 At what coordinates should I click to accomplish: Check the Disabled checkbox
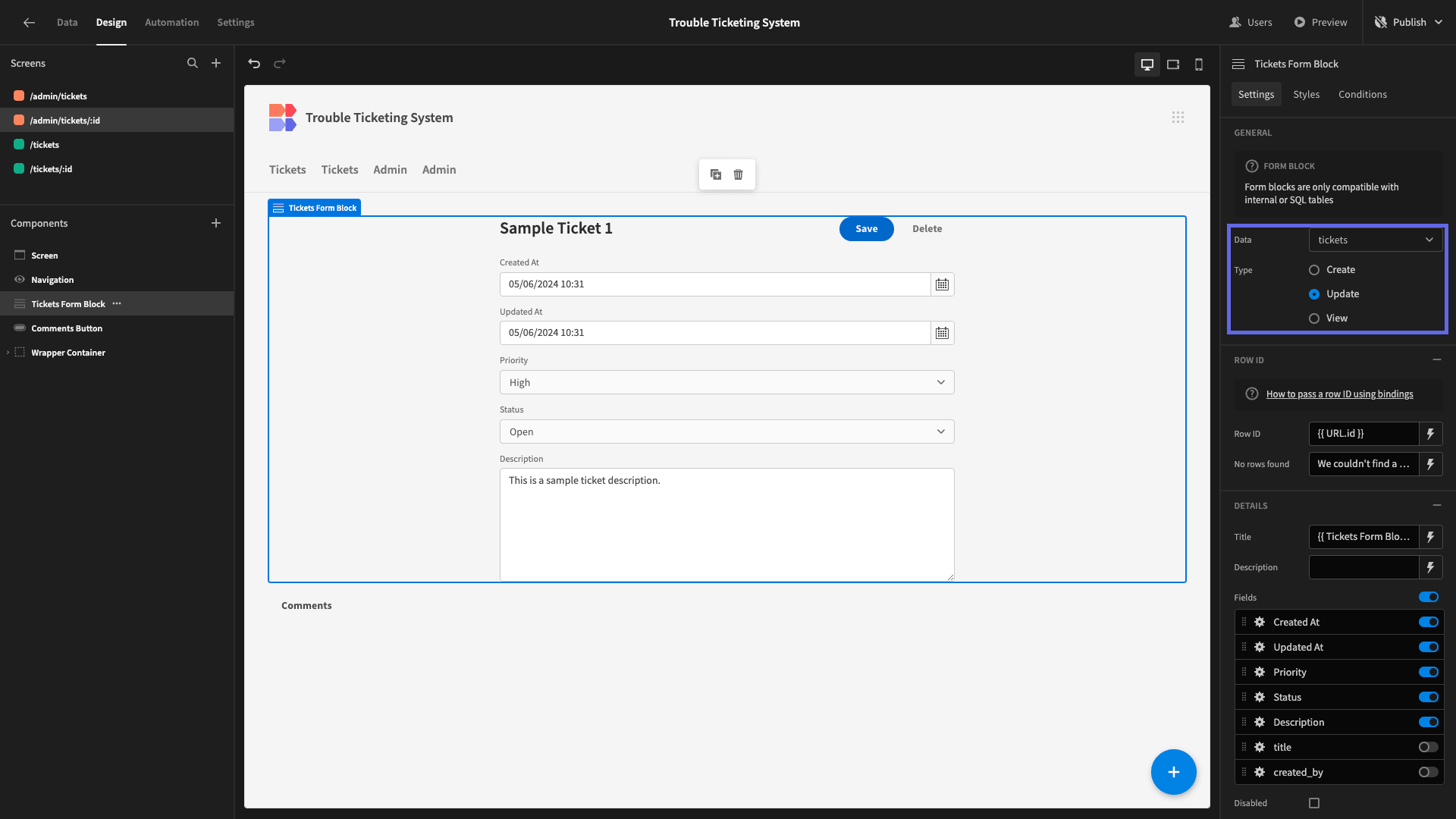[x=1314, y=803]
